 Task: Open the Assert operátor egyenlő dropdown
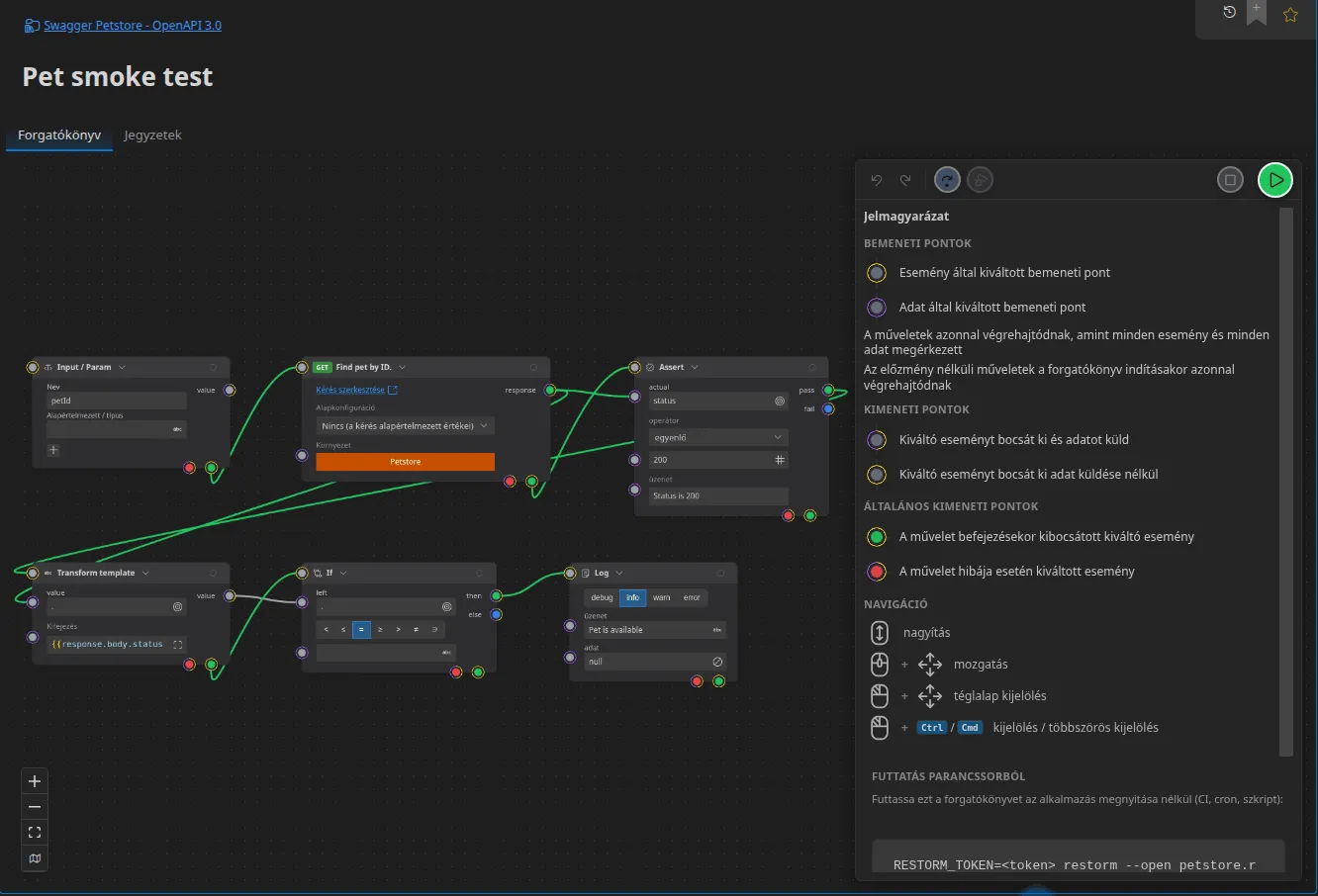(x=718, y=437)
